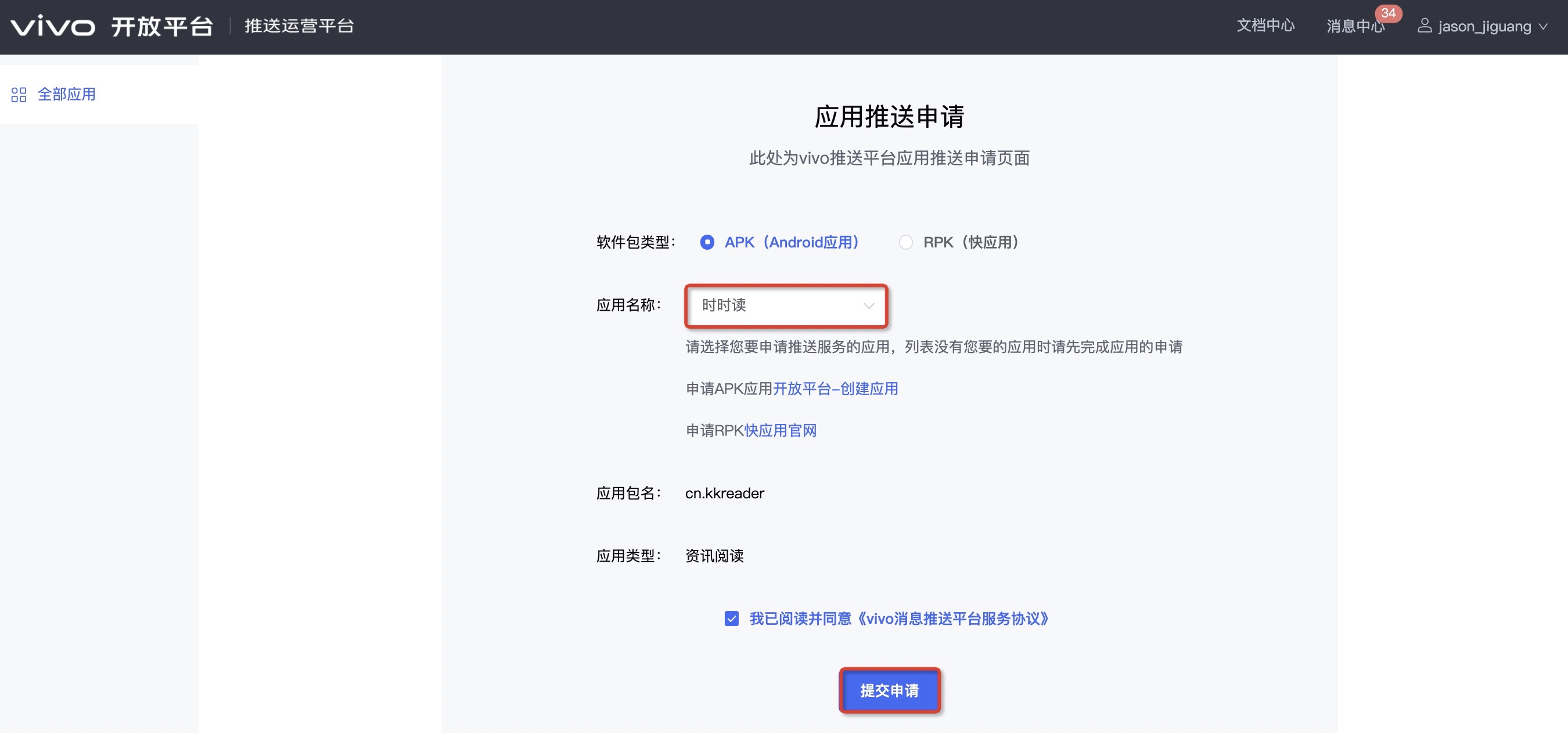
Task: Click the RPK (快应用) label text
Action: [972, 242]
